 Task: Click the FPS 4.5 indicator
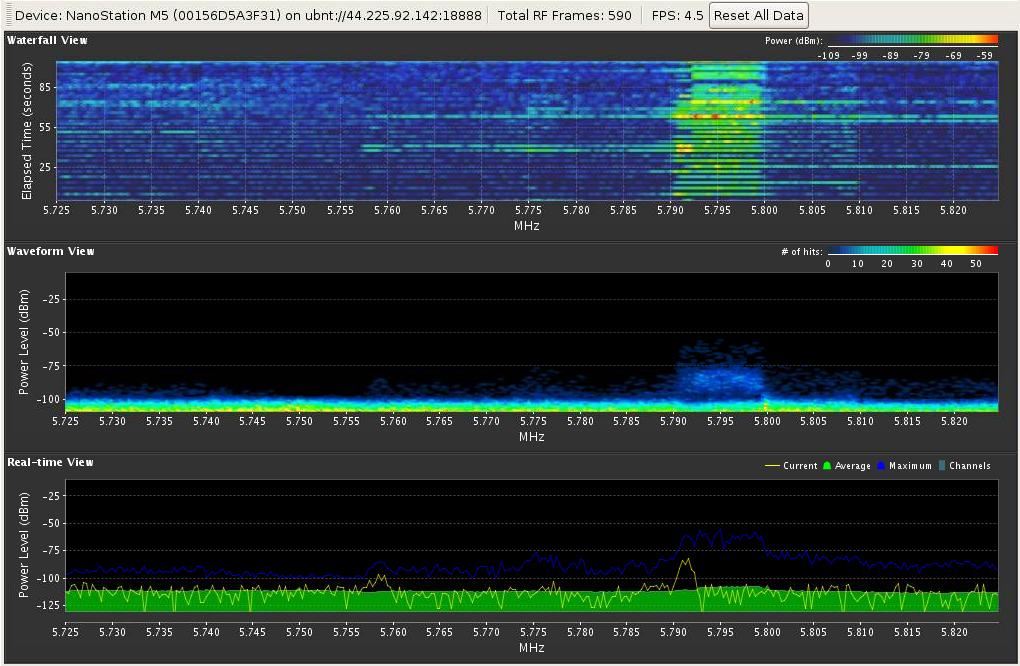click(x=677, y=16)
